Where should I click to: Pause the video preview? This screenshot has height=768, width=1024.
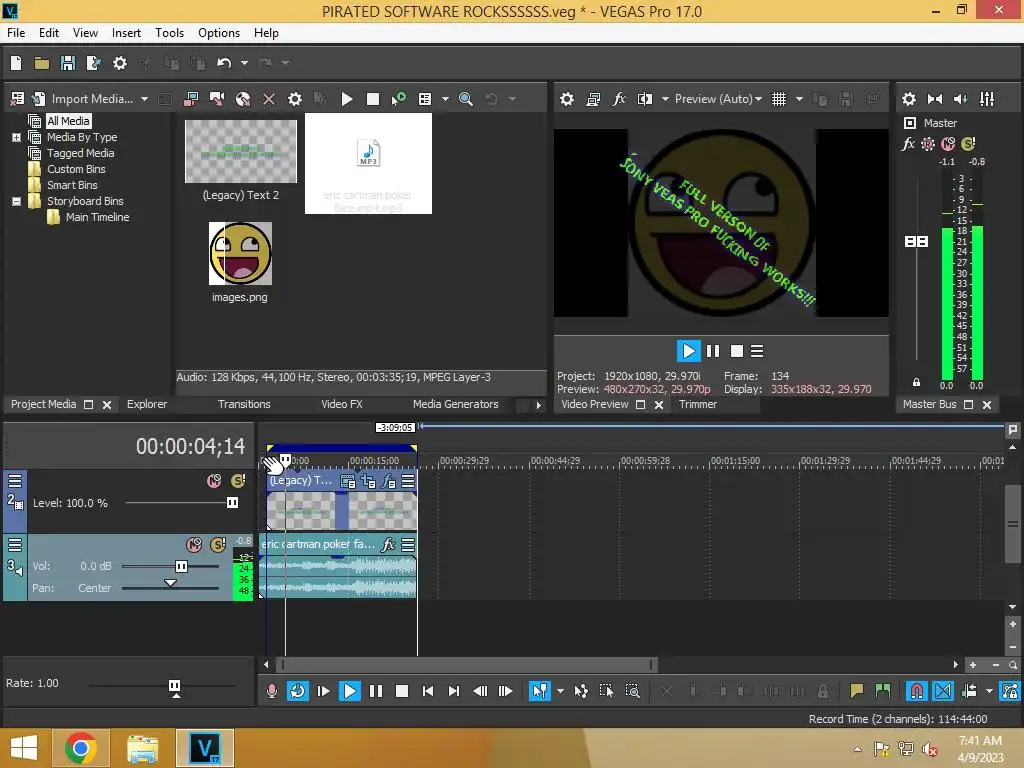(713, 351)
